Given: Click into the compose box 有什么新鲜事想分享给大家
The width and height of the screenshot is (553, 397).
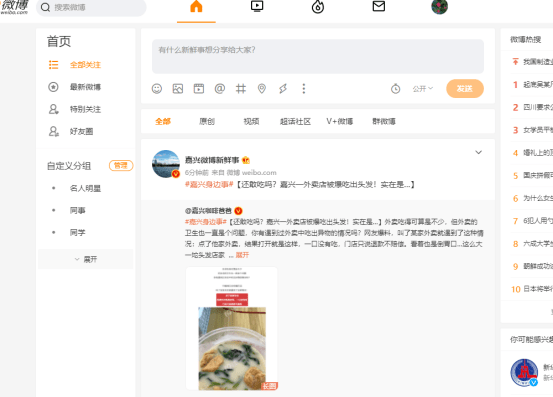Looking at the screenshot, I should tap(318, 56).
